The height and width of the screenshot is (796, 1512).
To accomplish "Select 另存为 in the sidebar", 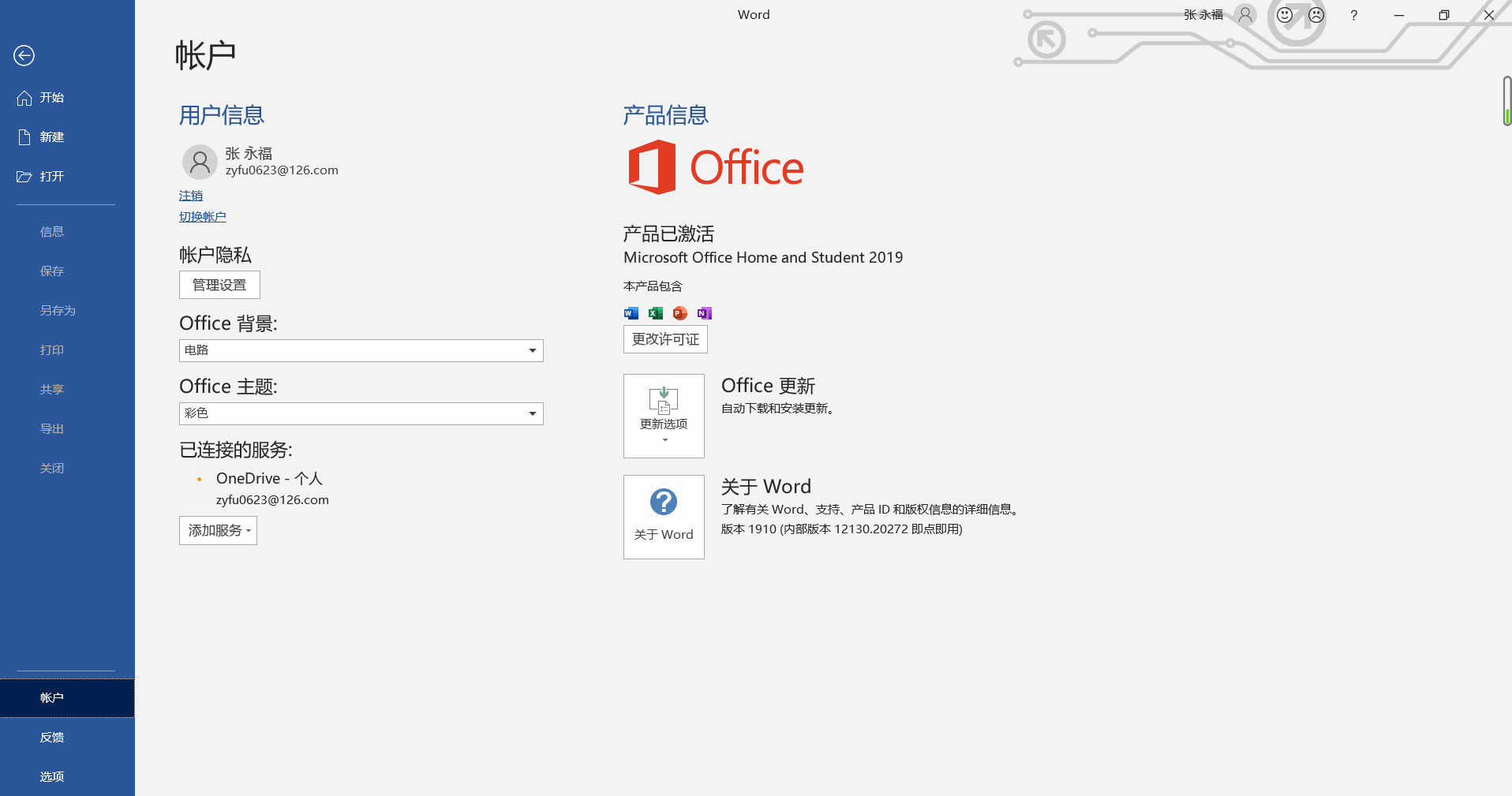I will point(67,311).
